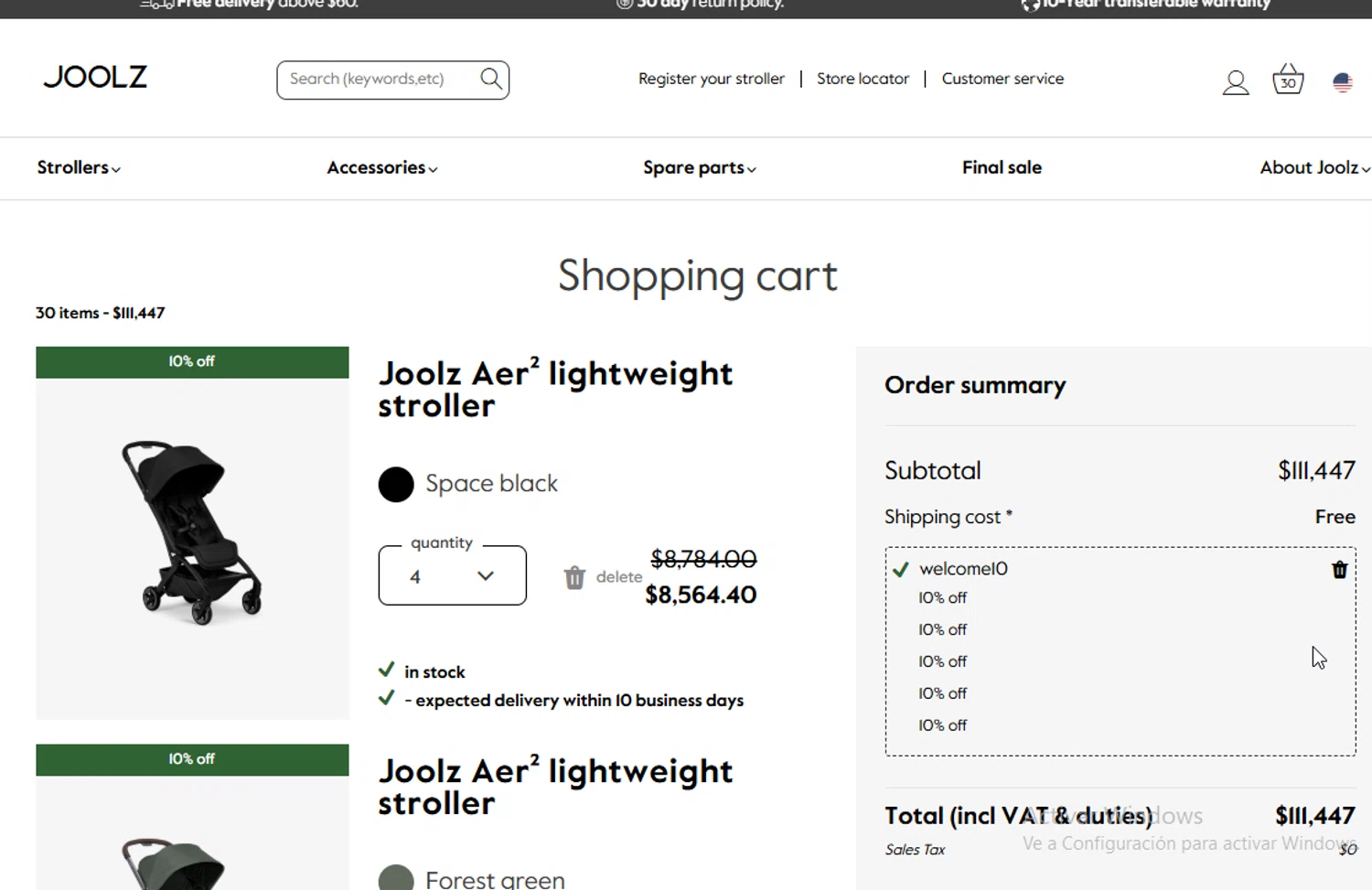Open the Store locator link
This screenshot has height=890, width=1372.
point(863,79)
